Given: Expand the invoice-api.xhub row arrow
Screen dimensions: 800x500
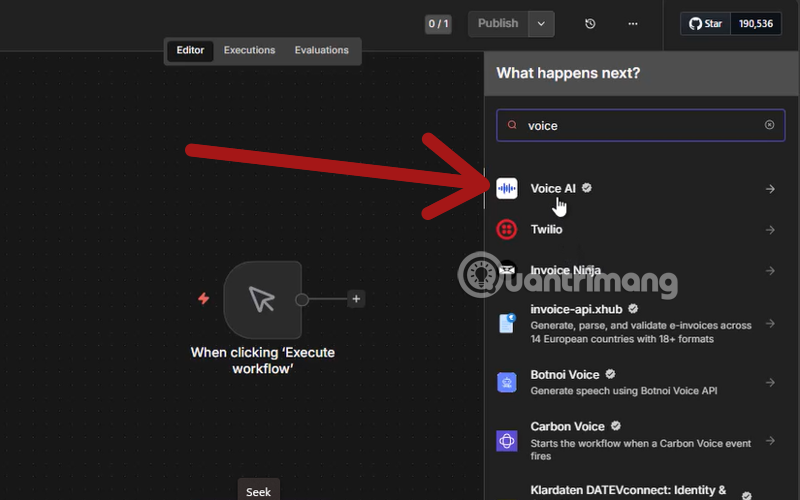Looking at the screenshot, I should coord(770,323).
